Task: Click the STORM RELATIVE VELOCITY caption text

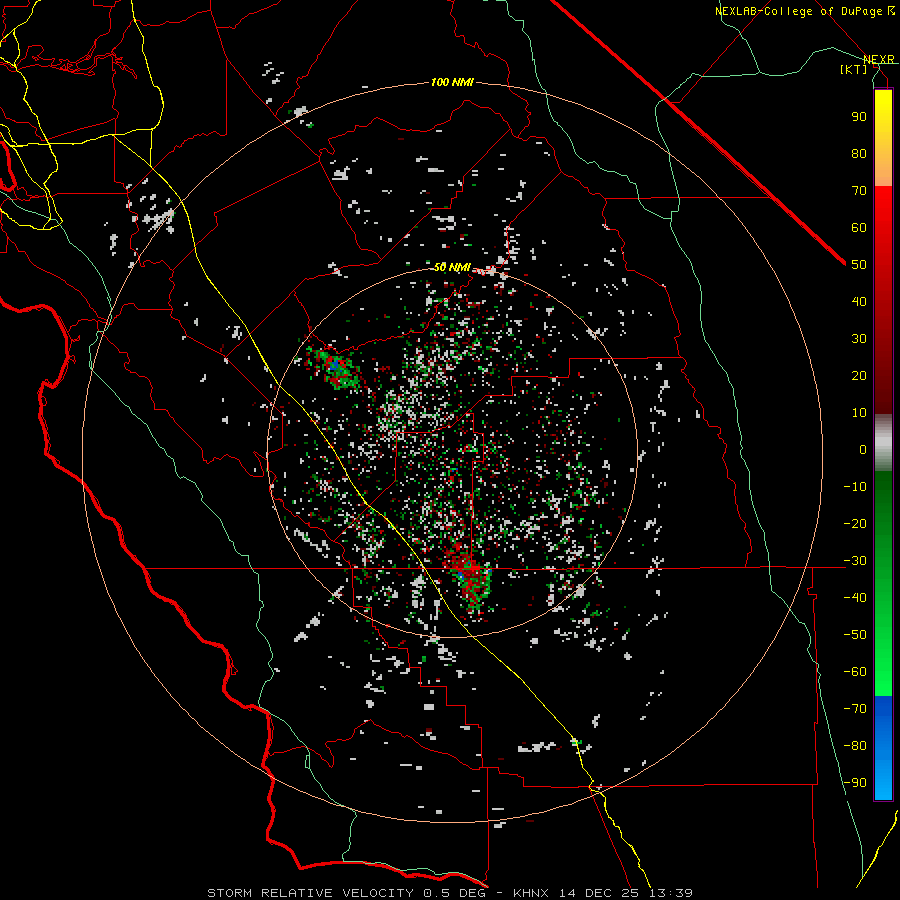Action: coord(310,893)
